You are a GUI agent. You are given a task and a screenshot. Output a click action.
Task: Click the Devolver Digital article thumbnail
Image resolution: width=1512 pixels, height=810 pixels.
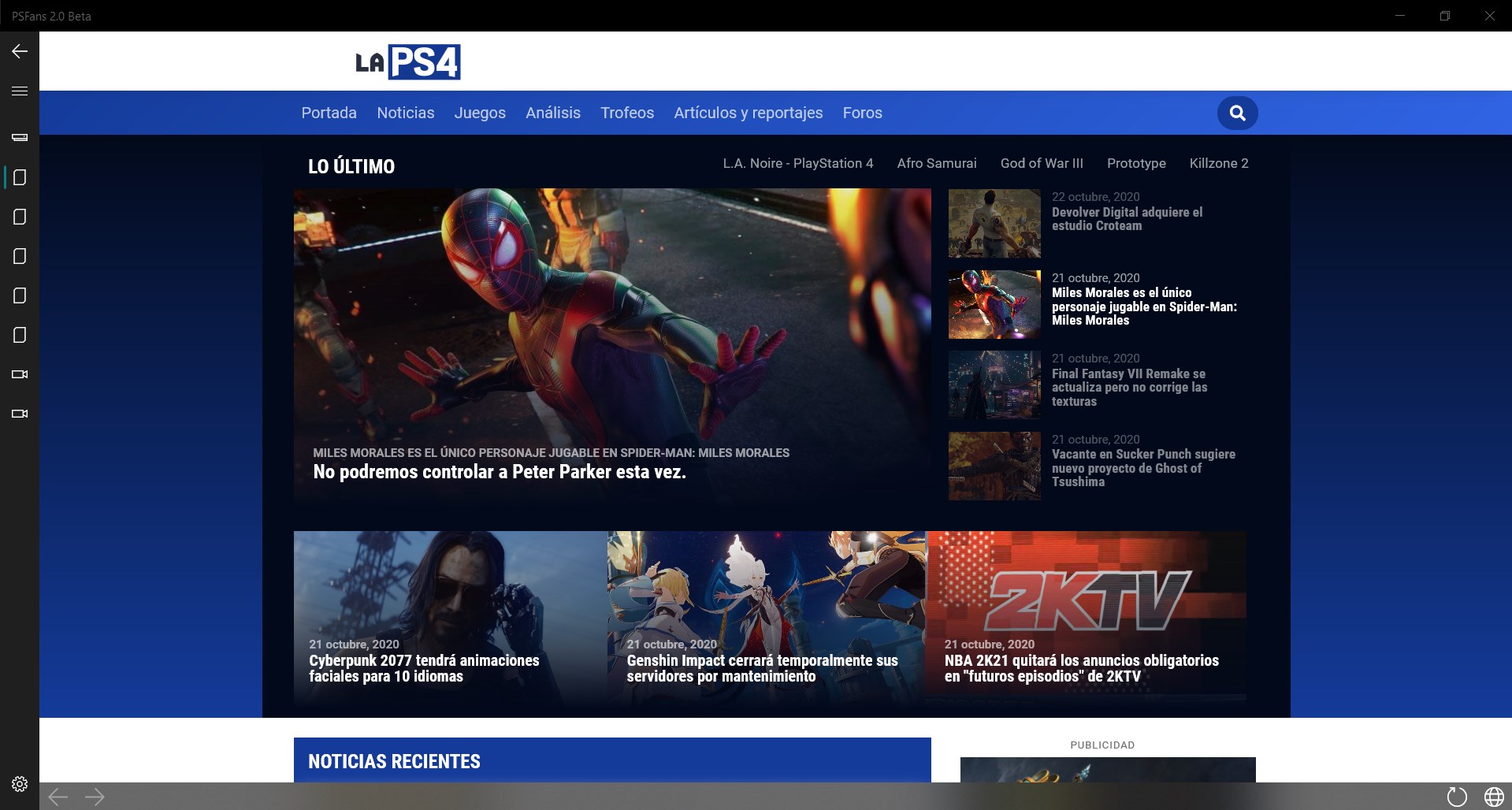click(994, 224)
